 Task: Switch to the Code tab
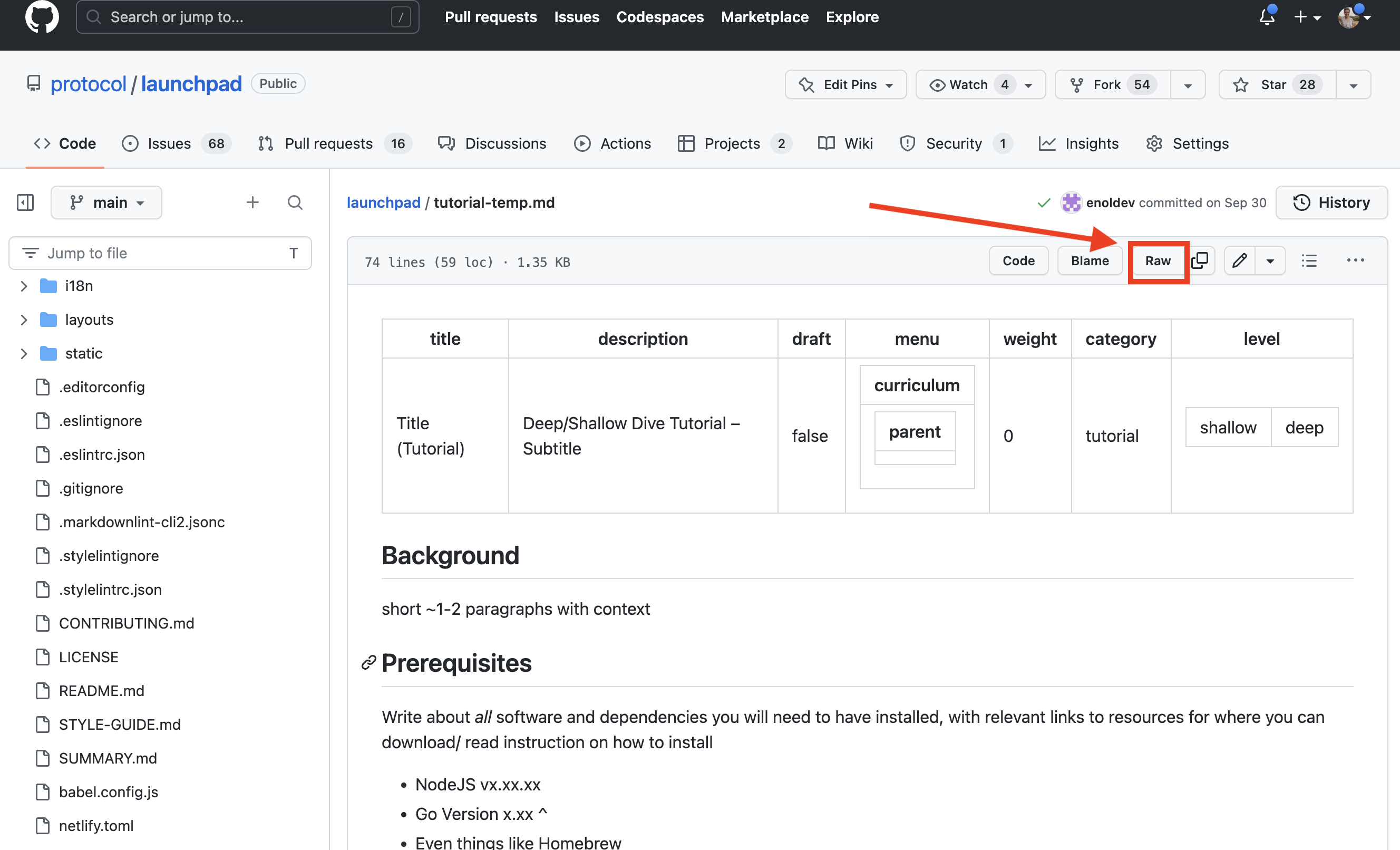click(65, 143)
